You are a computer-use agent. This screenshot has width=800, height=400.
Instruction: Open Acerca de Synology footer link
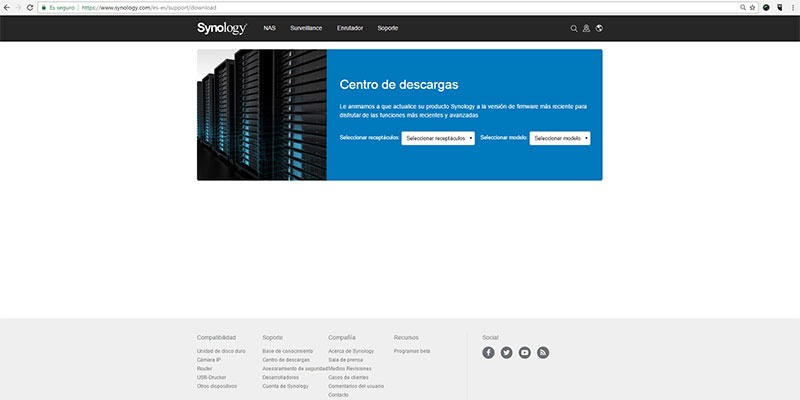(351, 352)
